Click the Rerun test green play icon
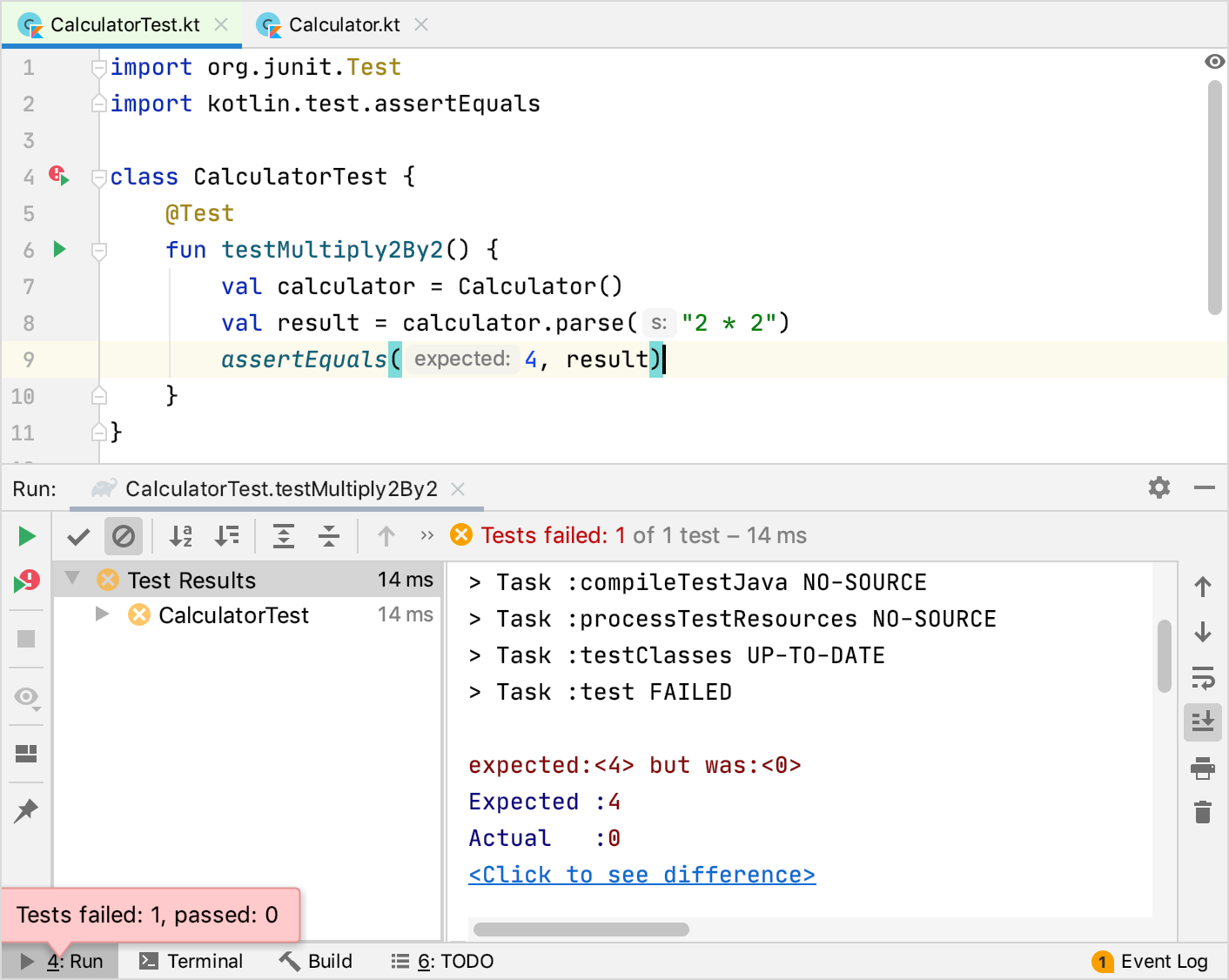 point(27,536)
